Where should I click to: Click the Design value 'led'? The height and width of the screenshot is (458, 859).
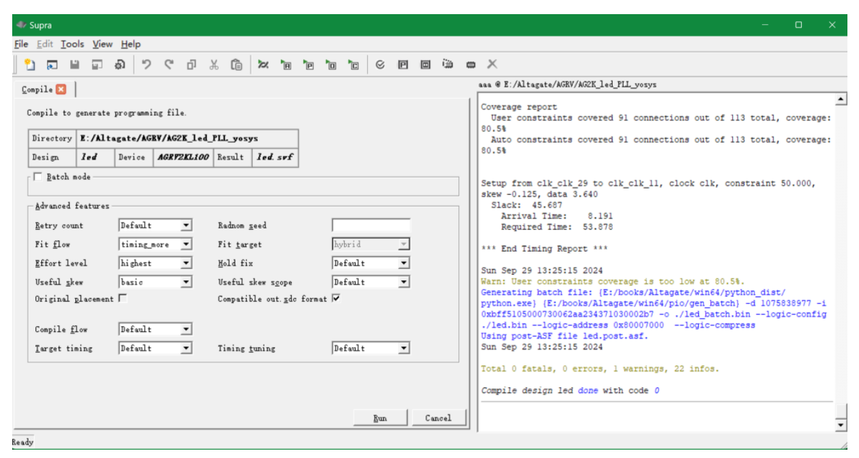pos(95,157)
